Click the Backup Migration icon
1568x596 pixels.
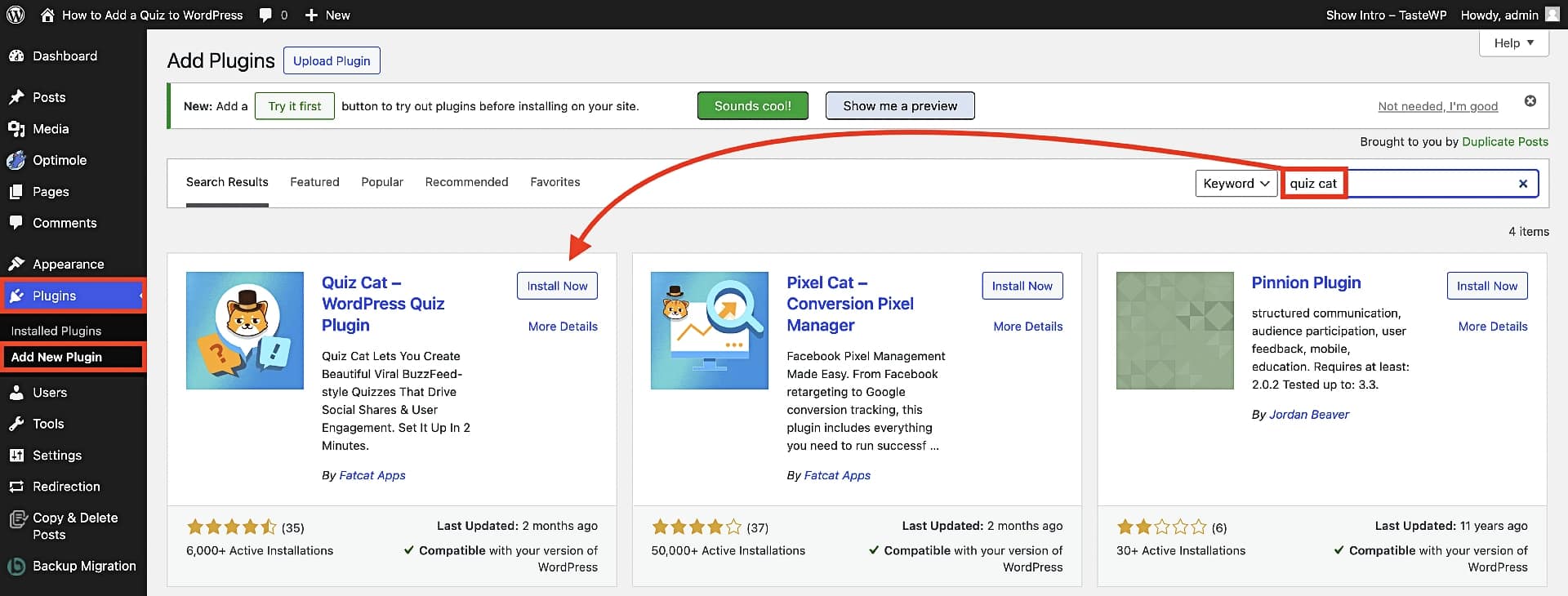16,566
